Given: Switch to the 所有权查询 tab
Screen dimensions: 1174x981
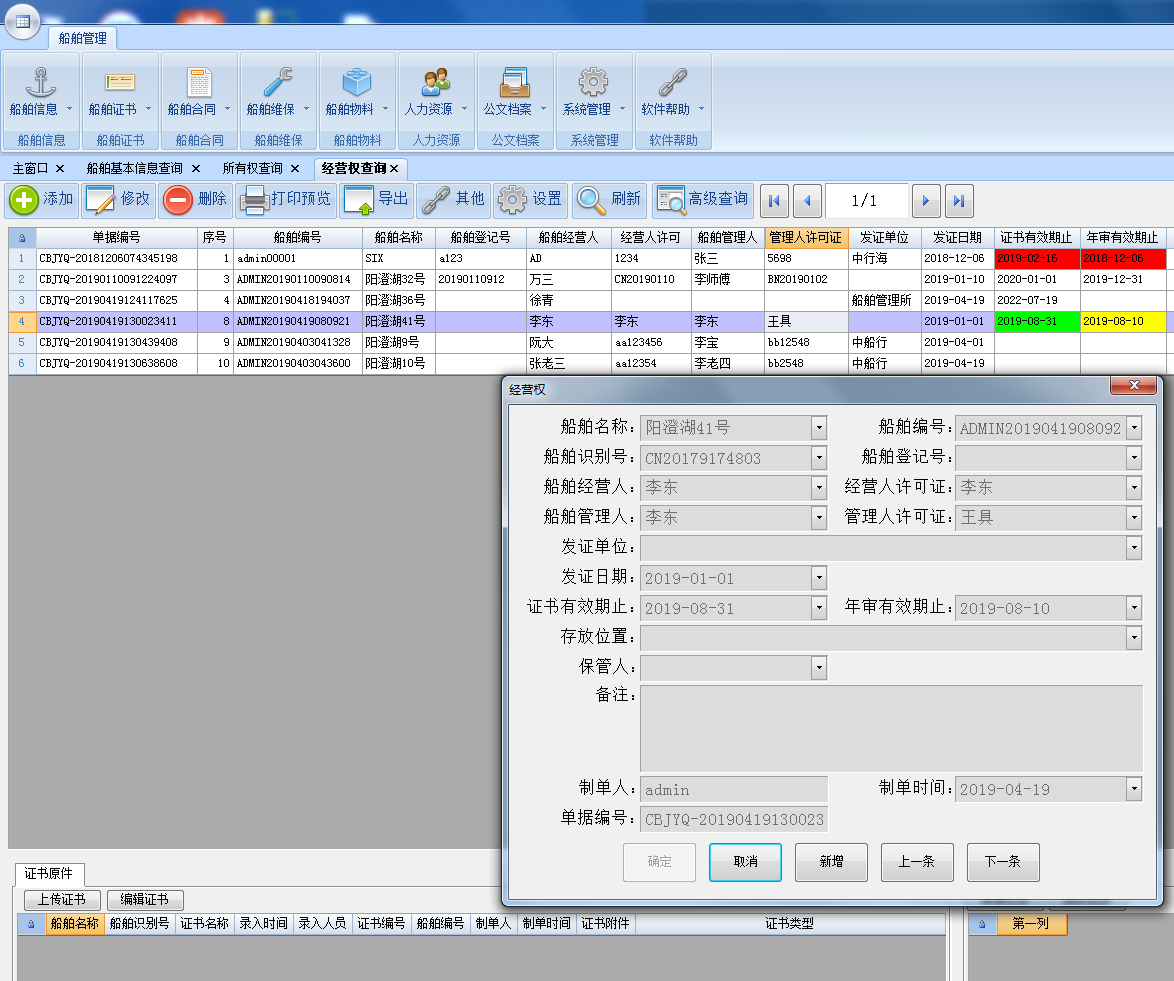Looking at the screenshot, I should pos(252,168).
